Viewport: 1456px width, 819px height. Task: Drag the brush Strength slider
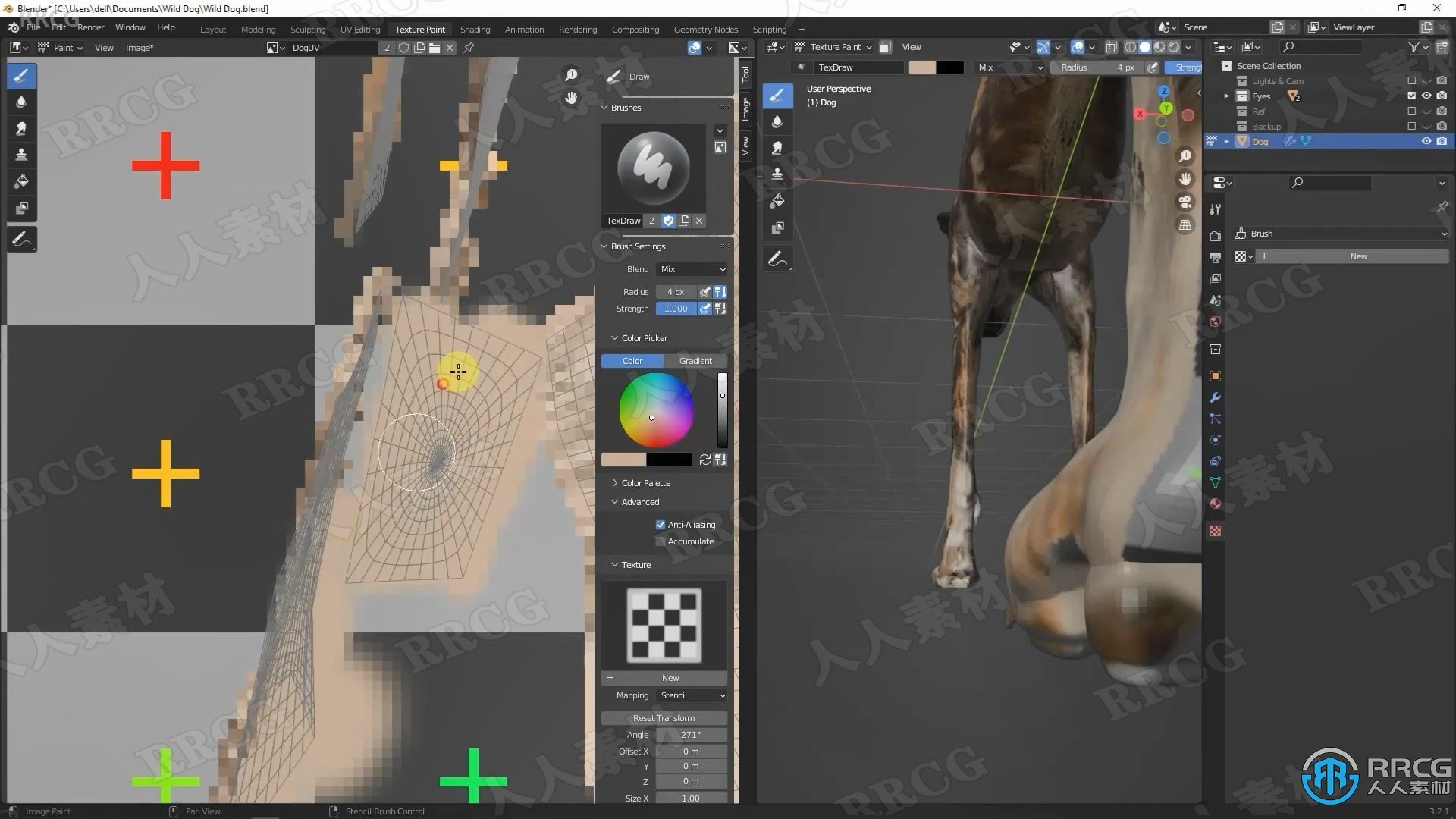coord(677,308)
